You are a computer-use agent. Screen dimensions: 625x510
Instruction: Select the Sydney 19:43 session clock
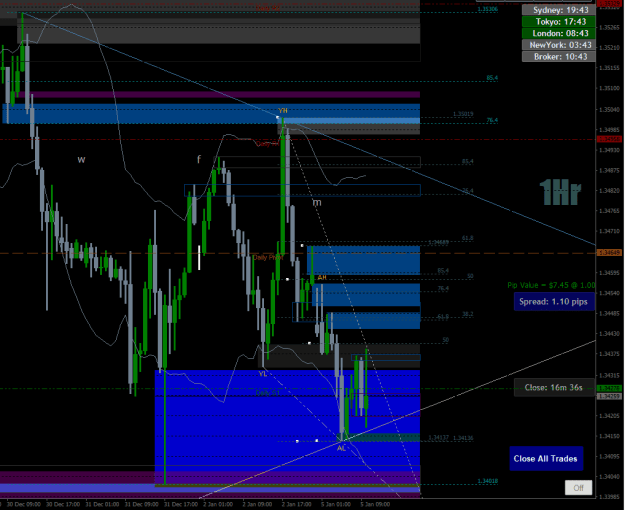coord(559,10)
